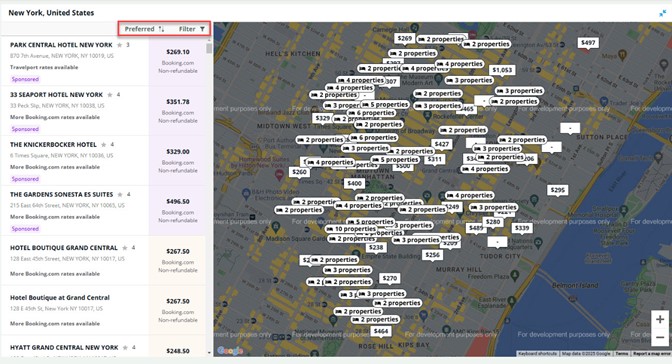The height and width of the screenshot is (364, 672).
Task: Click the hotel list scrollbar thumb
Action: 209,48
